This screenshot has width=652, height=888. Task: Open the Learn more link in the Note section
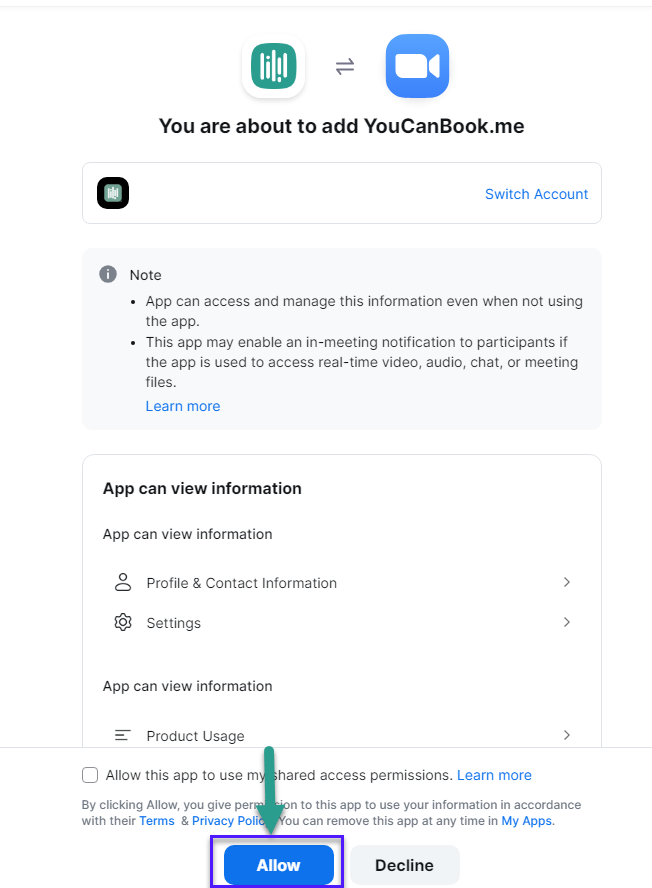[x=183, y=406]
